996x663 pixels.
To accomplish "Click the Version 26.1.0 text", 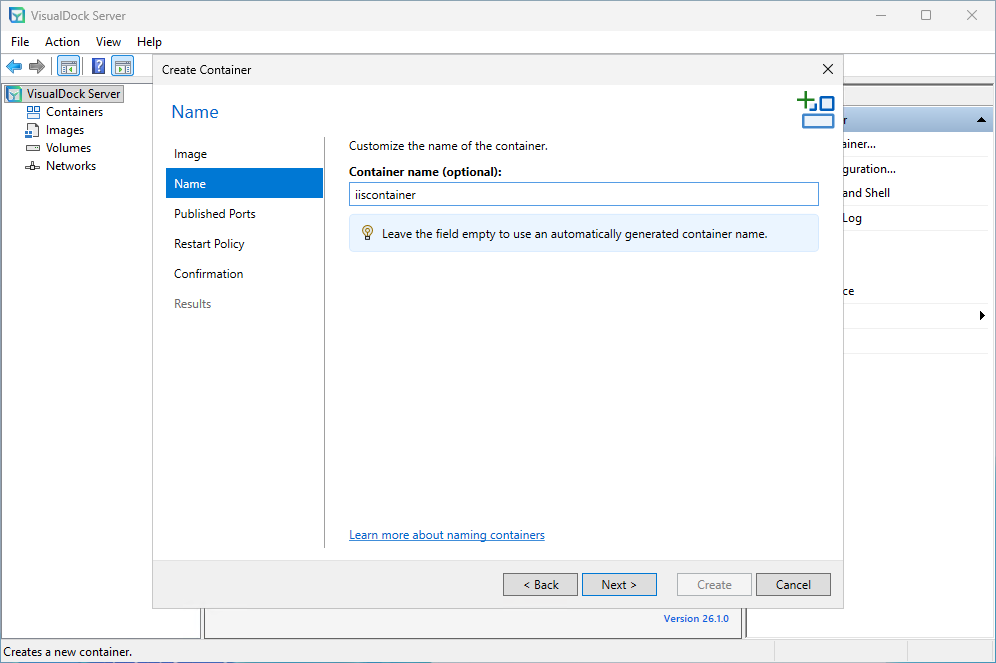I will tap(696, 619).
